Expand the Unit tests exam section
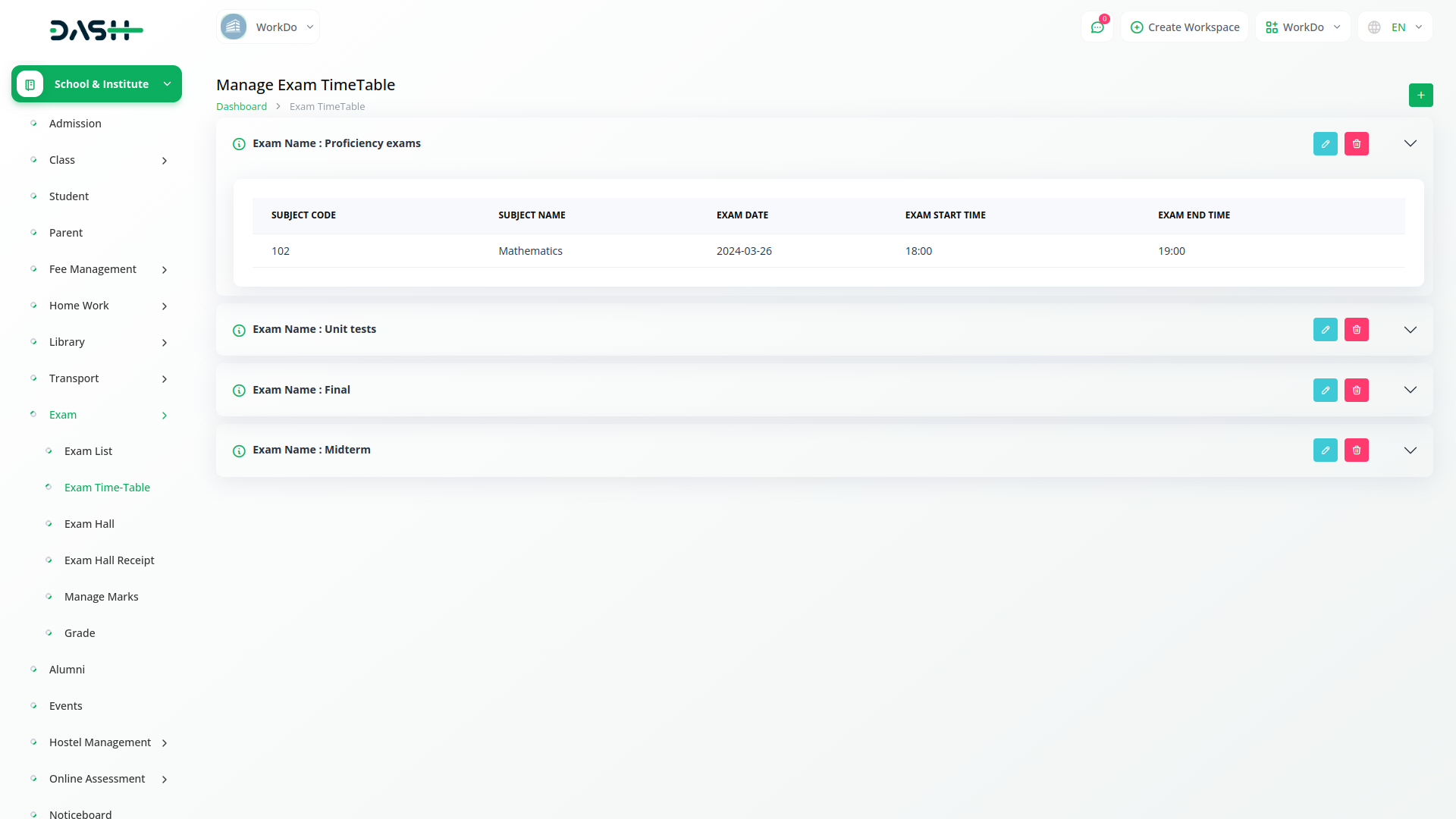Image resolution: width=1456 pixels, height=819 pixels. pyautogui.click(x=1410, y=329)
